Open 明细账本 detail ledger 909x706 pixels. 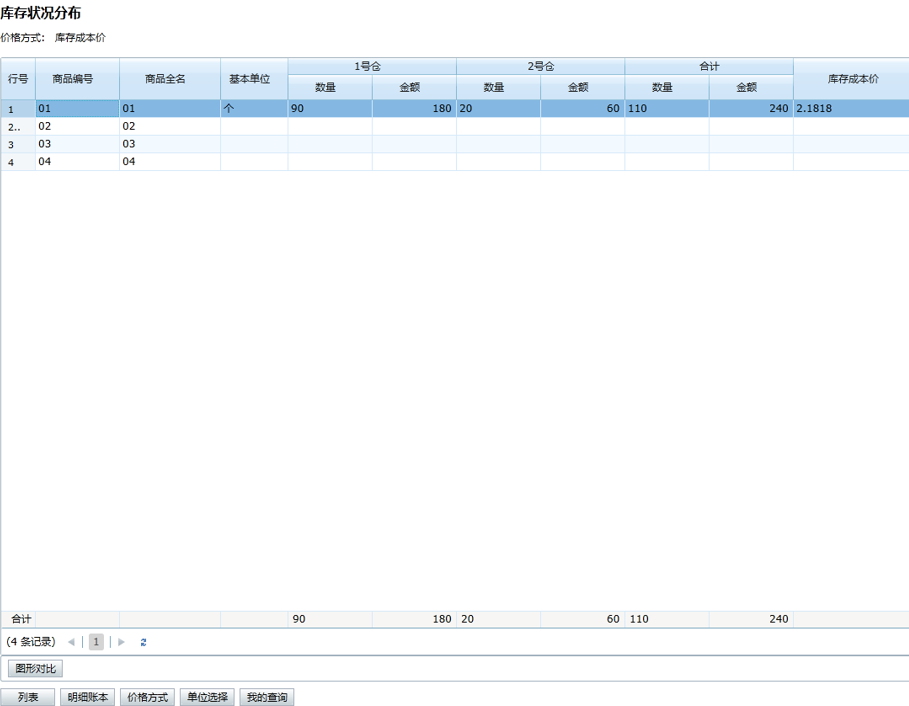coord(88,697)
